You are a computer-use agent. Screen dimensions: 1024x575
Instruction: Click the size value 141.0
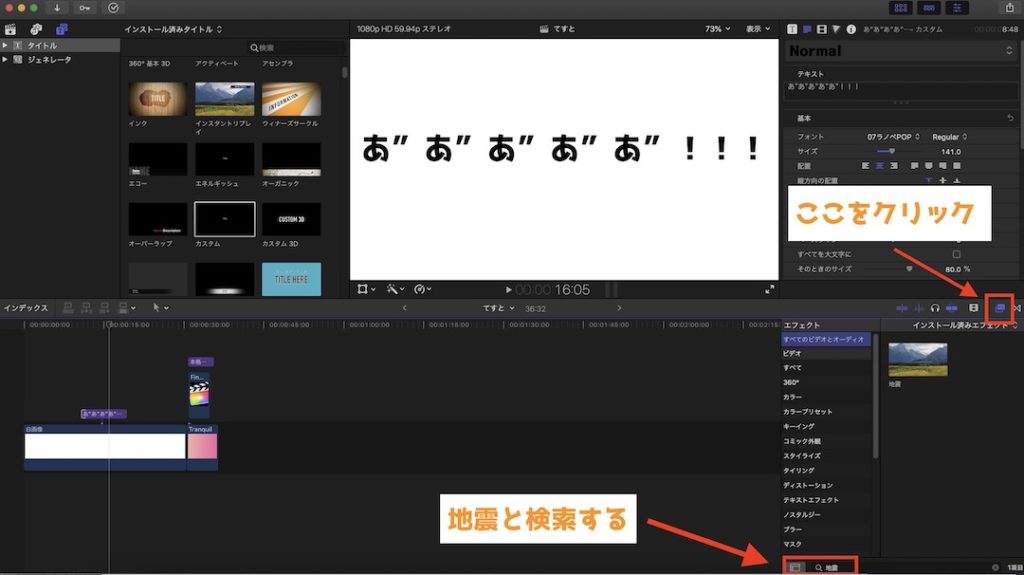click(950, 152)
